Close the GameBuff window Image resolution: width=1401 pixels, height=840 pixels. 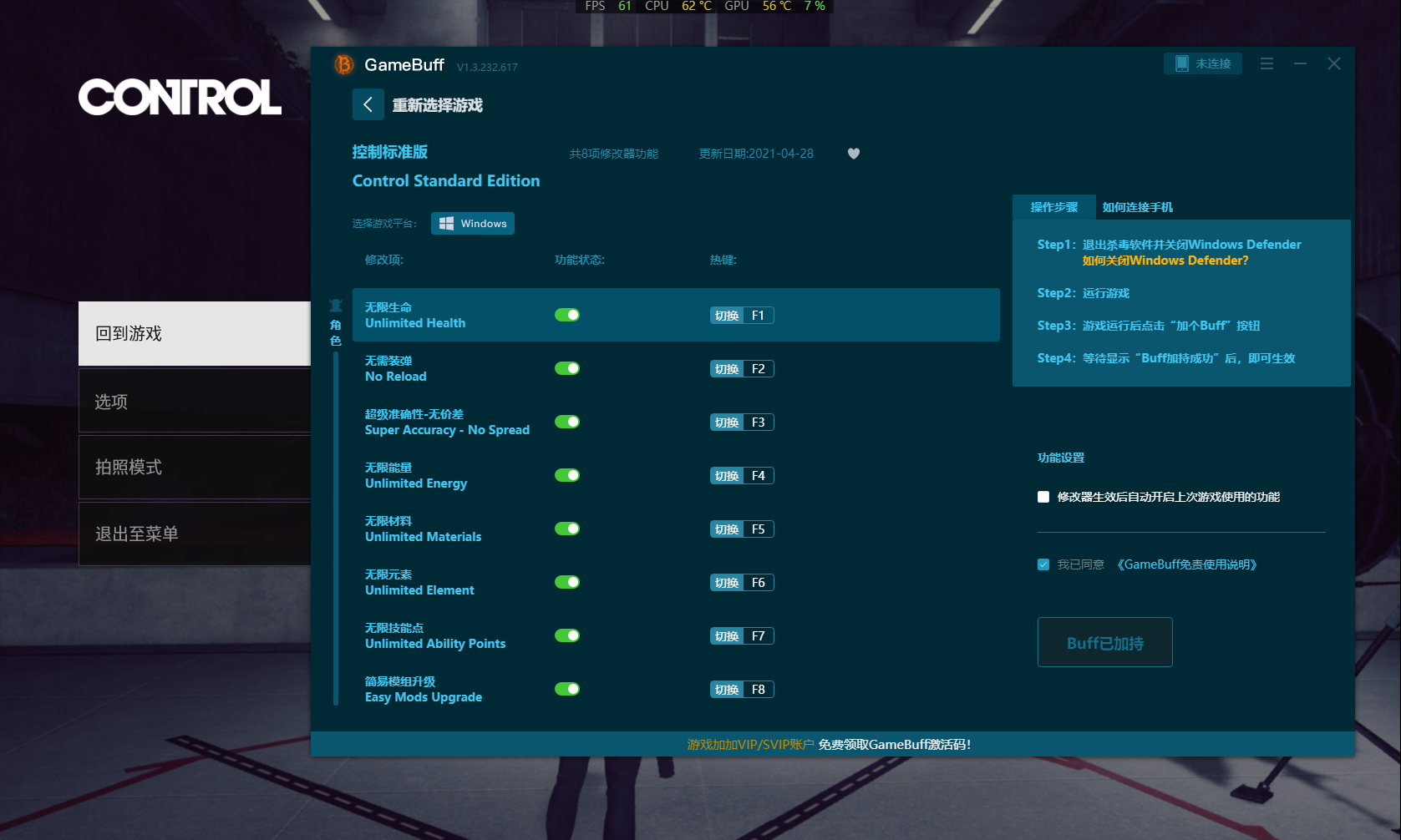pyautogui.click(x=1334, y=63)
